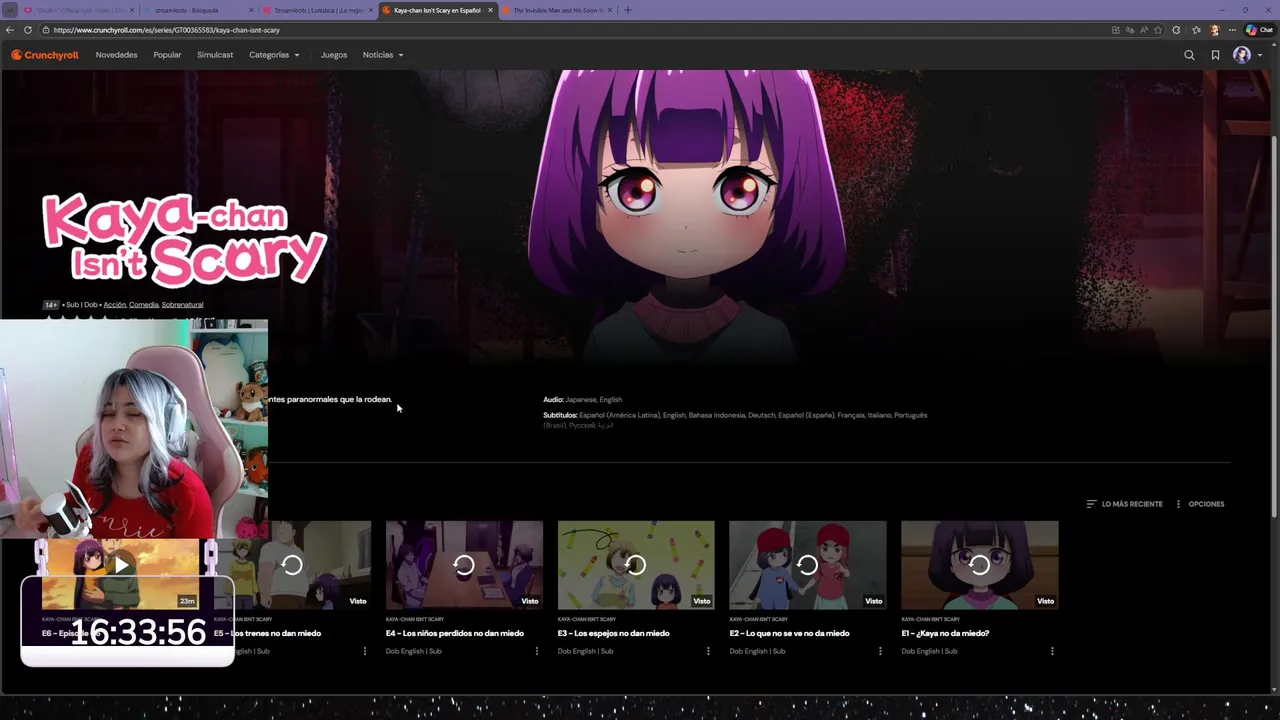Open episode title E1 – ¿Kaya no da miedo?
Screen dimensions: 1280x720
pos(945,633)
